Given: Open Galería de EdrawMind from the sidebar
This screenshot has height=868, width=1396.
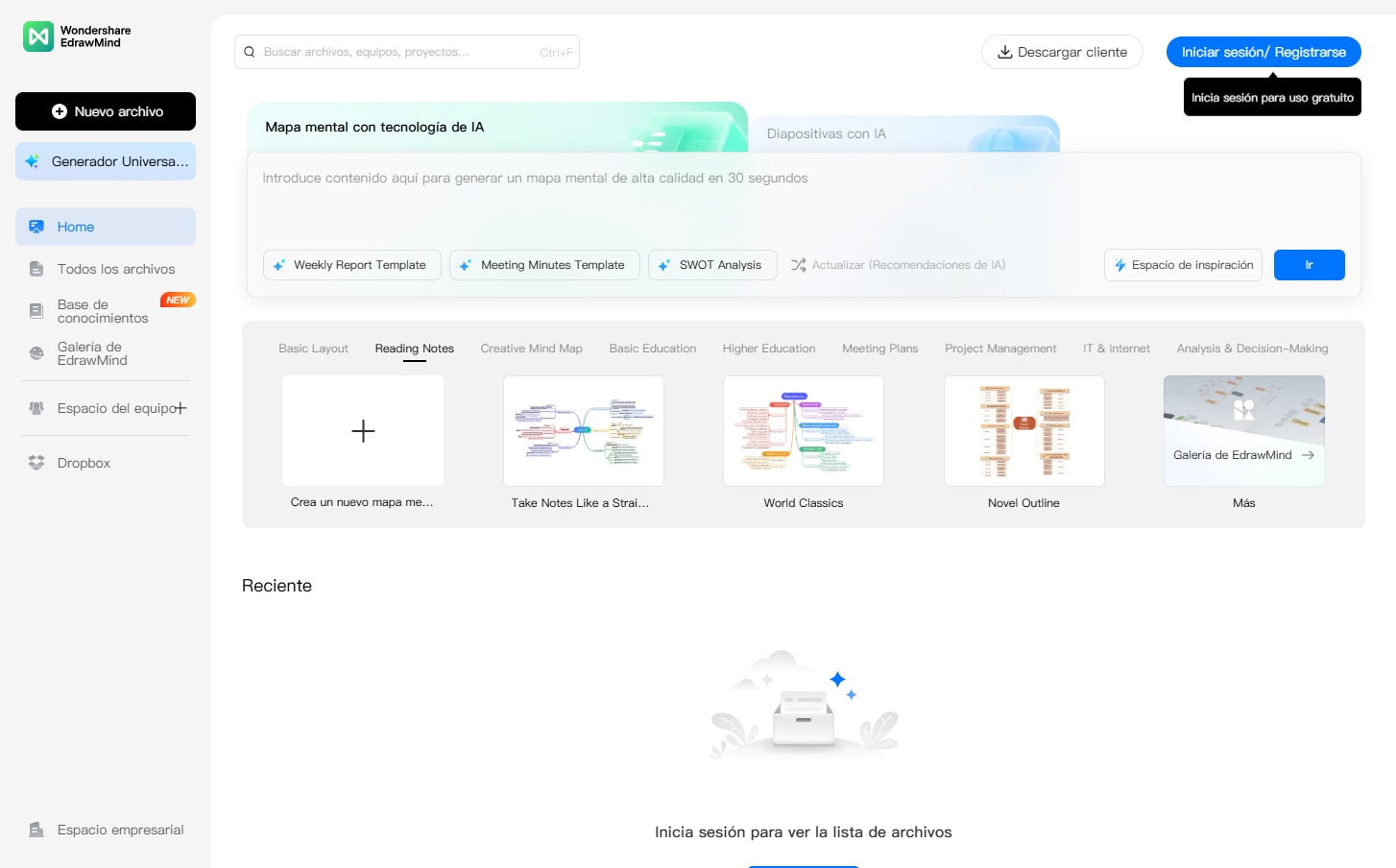Looking at the screenshot, I should 93,353.
